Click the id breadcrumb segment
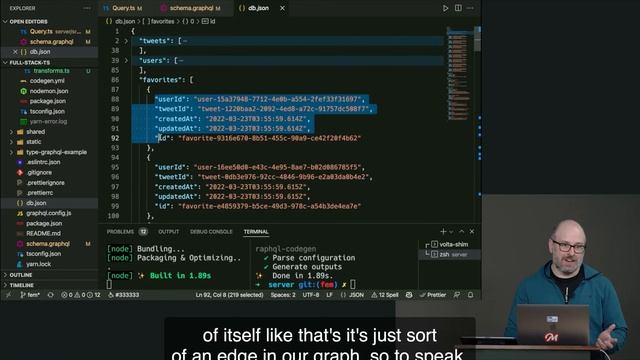 (209, 21)
